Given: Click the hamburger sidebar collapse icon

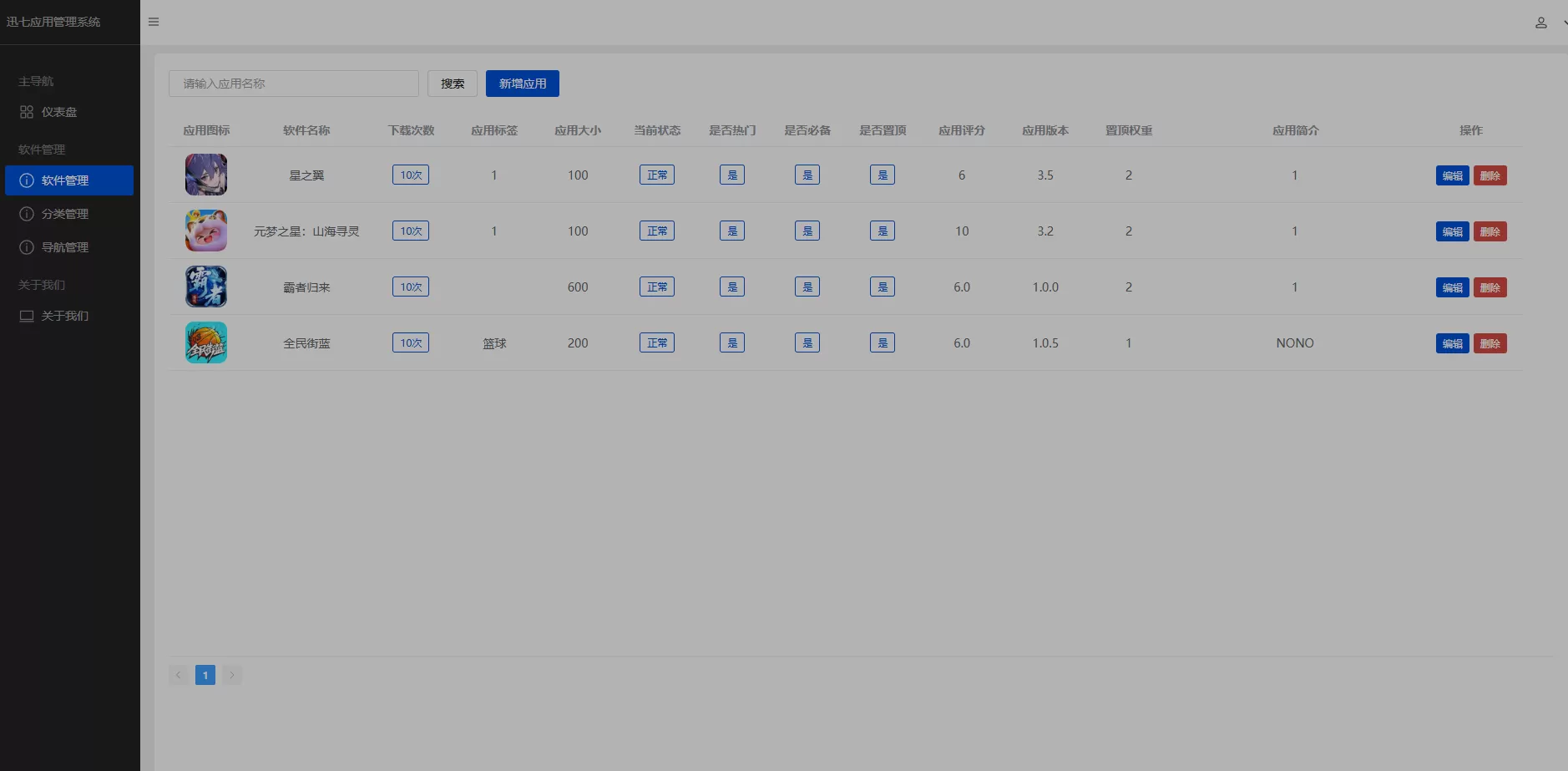Looking at the screenshot, I should (x=154, y=22).
